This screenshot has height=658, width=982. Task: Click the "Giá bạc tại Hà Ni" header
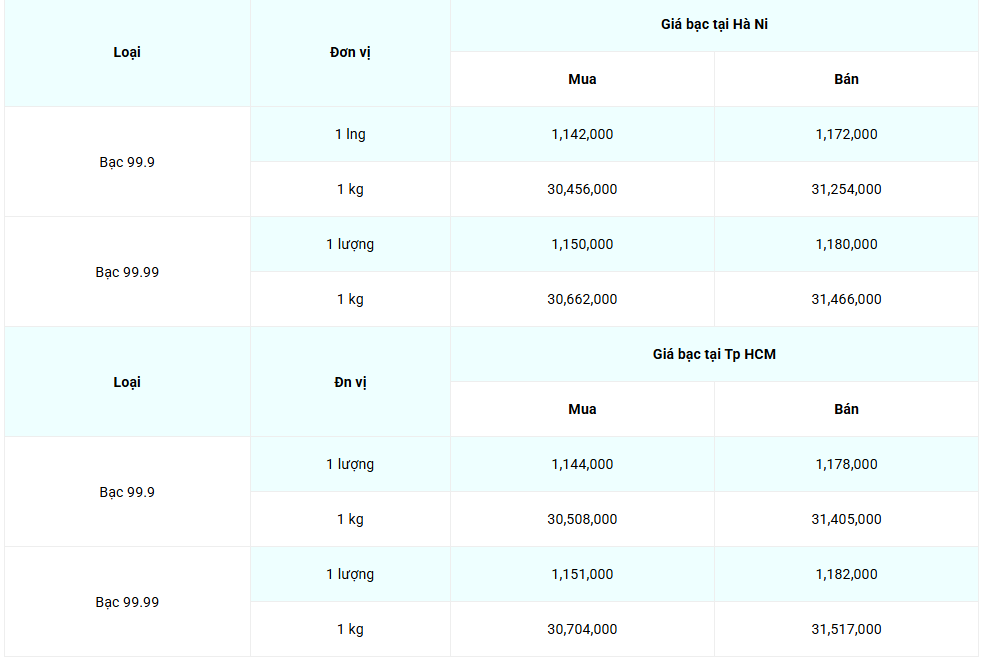click(714, 25)
